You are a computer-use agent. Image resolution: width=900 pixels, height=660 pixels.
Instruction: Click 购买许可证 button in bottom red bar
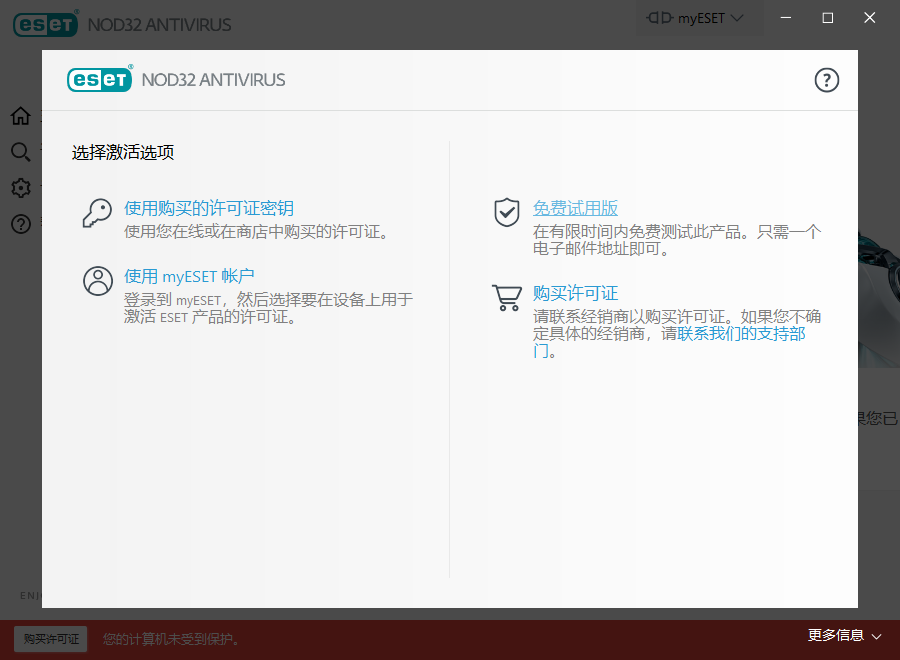click(51, 639)
